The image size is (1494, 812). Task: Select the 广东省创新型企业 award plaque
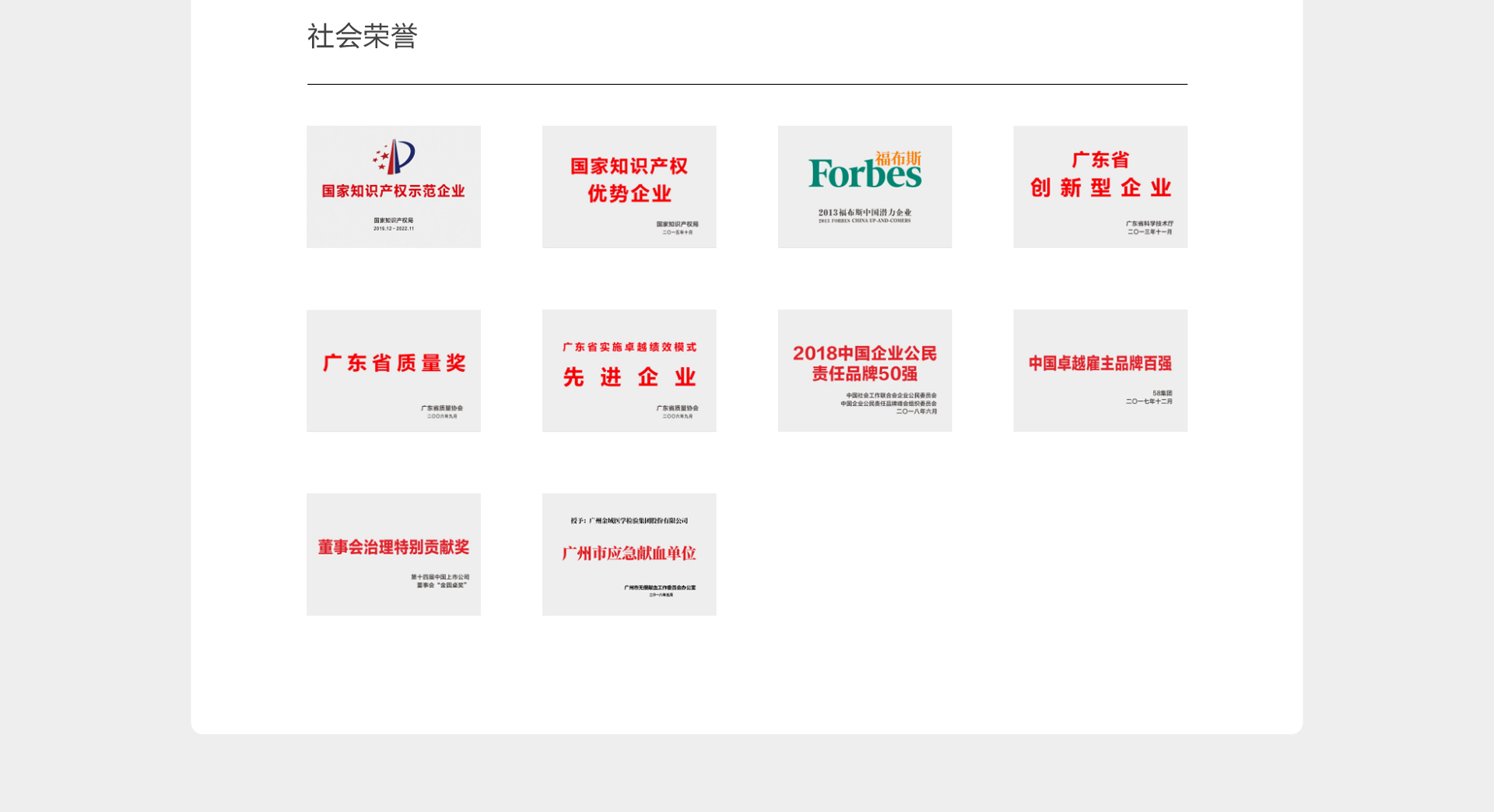click(1100, 187)
